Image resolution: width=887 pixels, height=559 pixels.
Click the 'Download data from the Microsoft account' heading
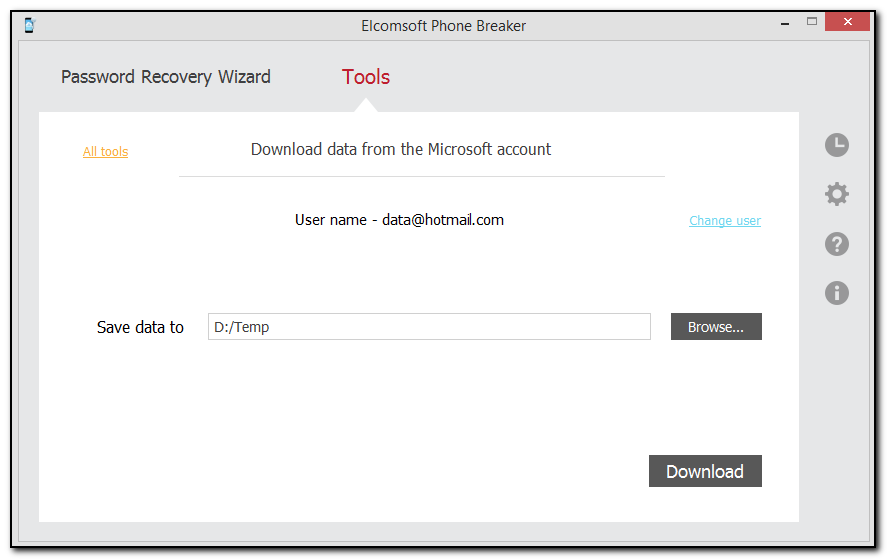(401, 149)
